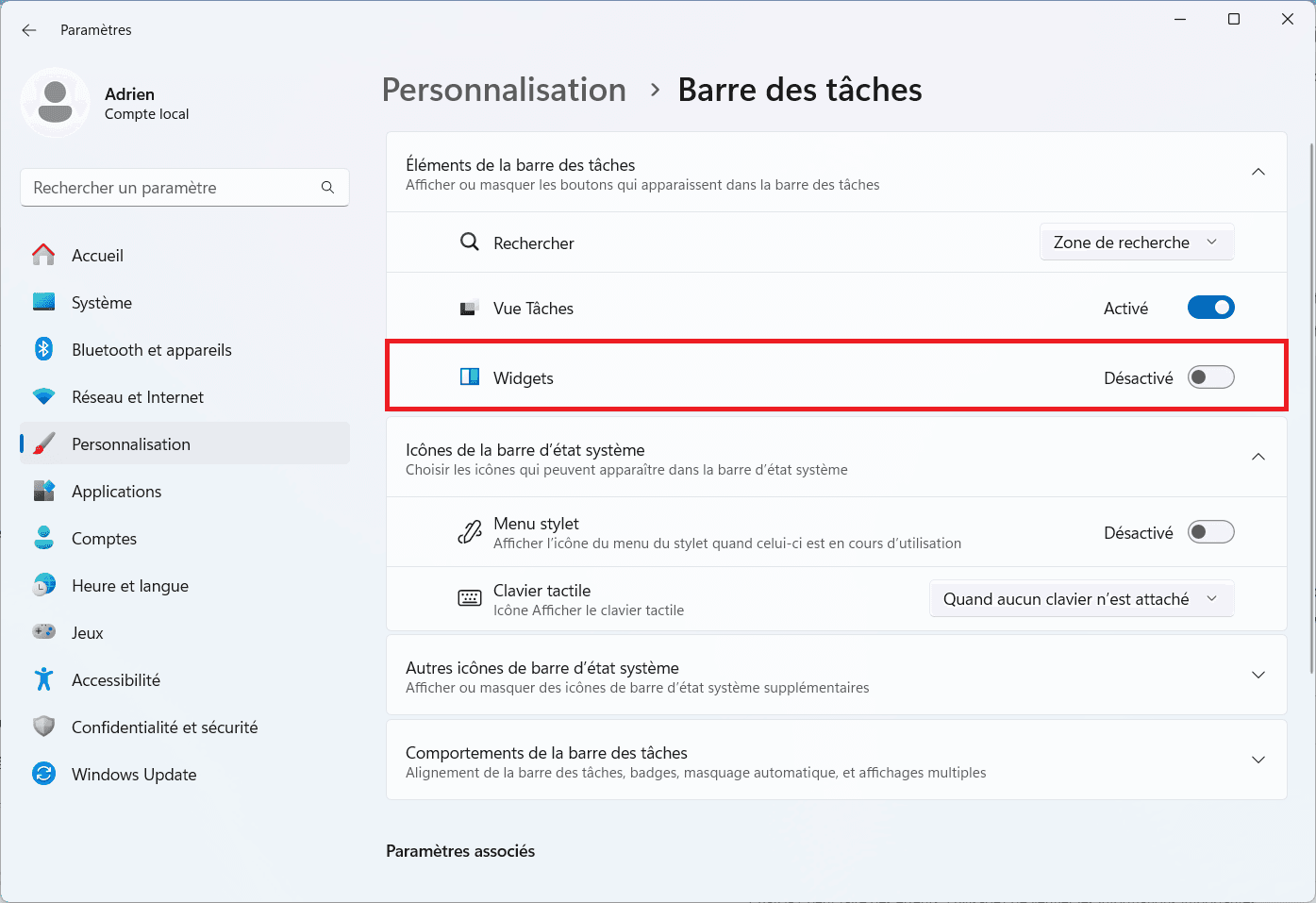Screen dimensions: 1316x903
Task: Open Windows Update page
Action: [x=185, y=774]
